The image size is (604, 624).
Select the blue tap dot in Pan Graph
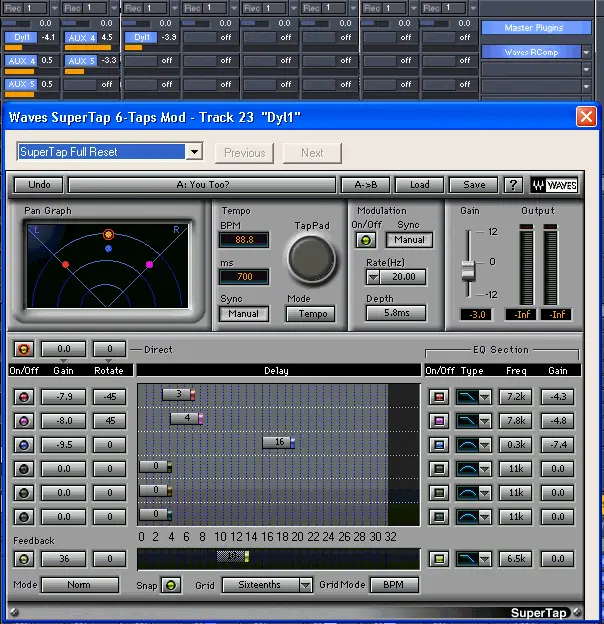click(x=109, y=249)
